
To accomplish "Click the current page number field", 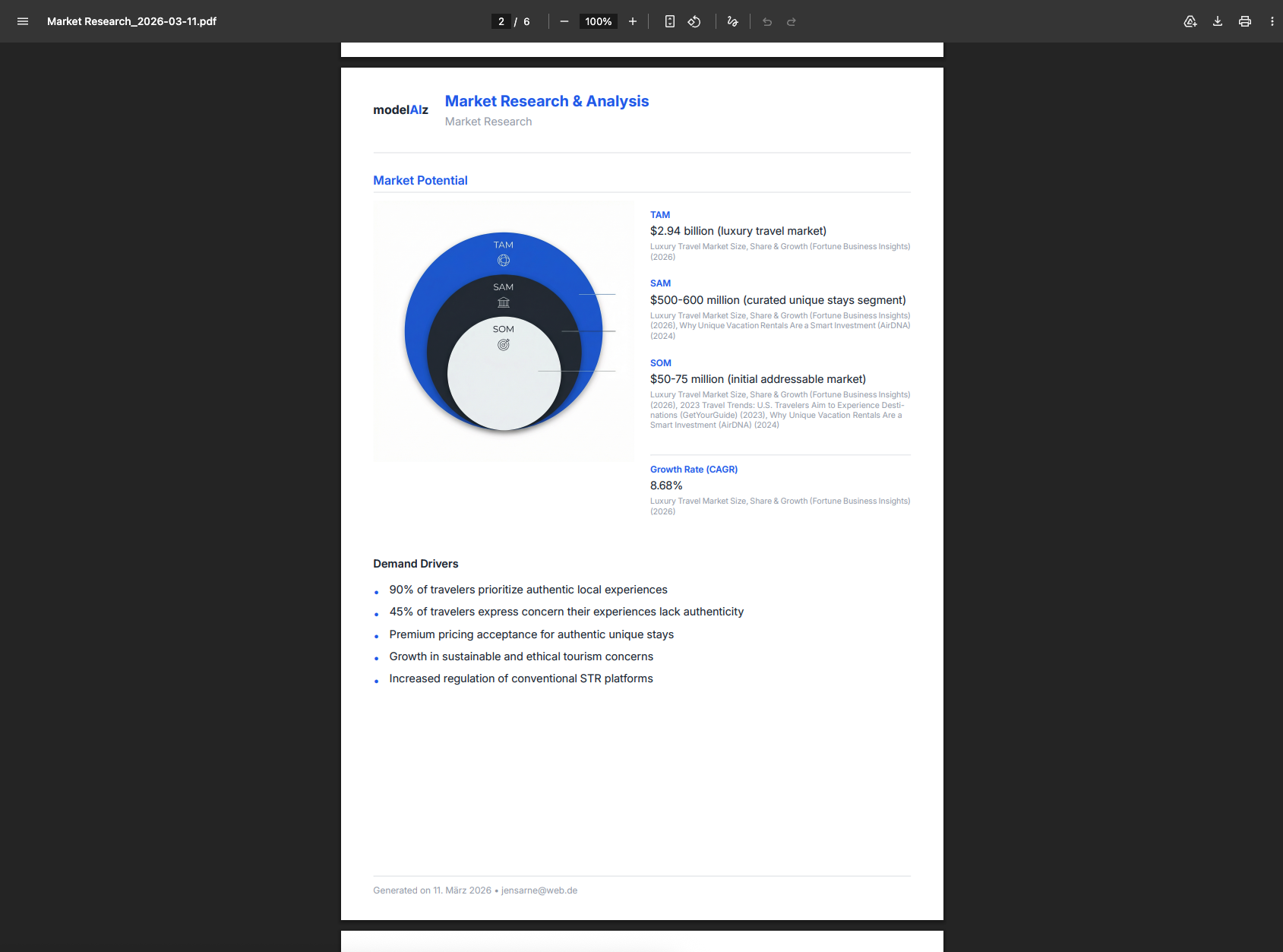I will coord(501,21).
